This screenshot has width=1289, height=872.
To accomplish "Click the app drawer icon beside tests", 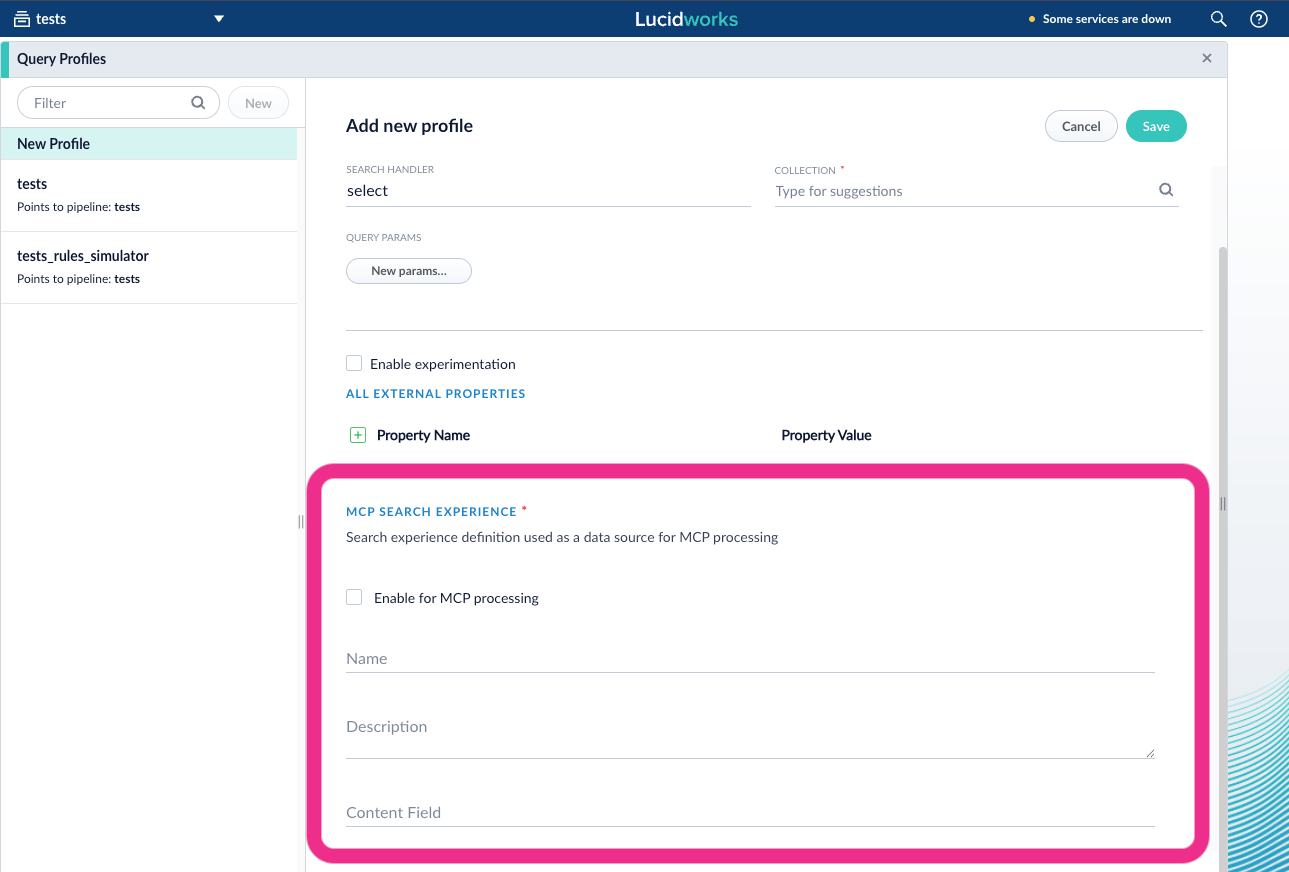I will pyautogui.click(x=22, y=19).
